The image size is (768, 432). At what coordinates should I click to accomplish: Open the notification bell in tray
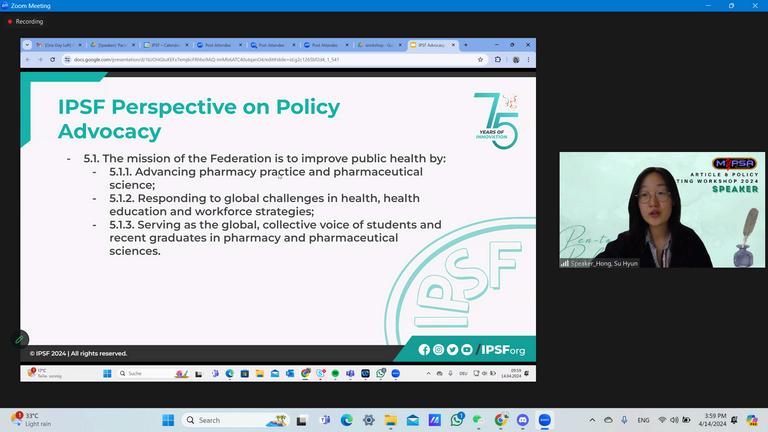coord(734,420)
